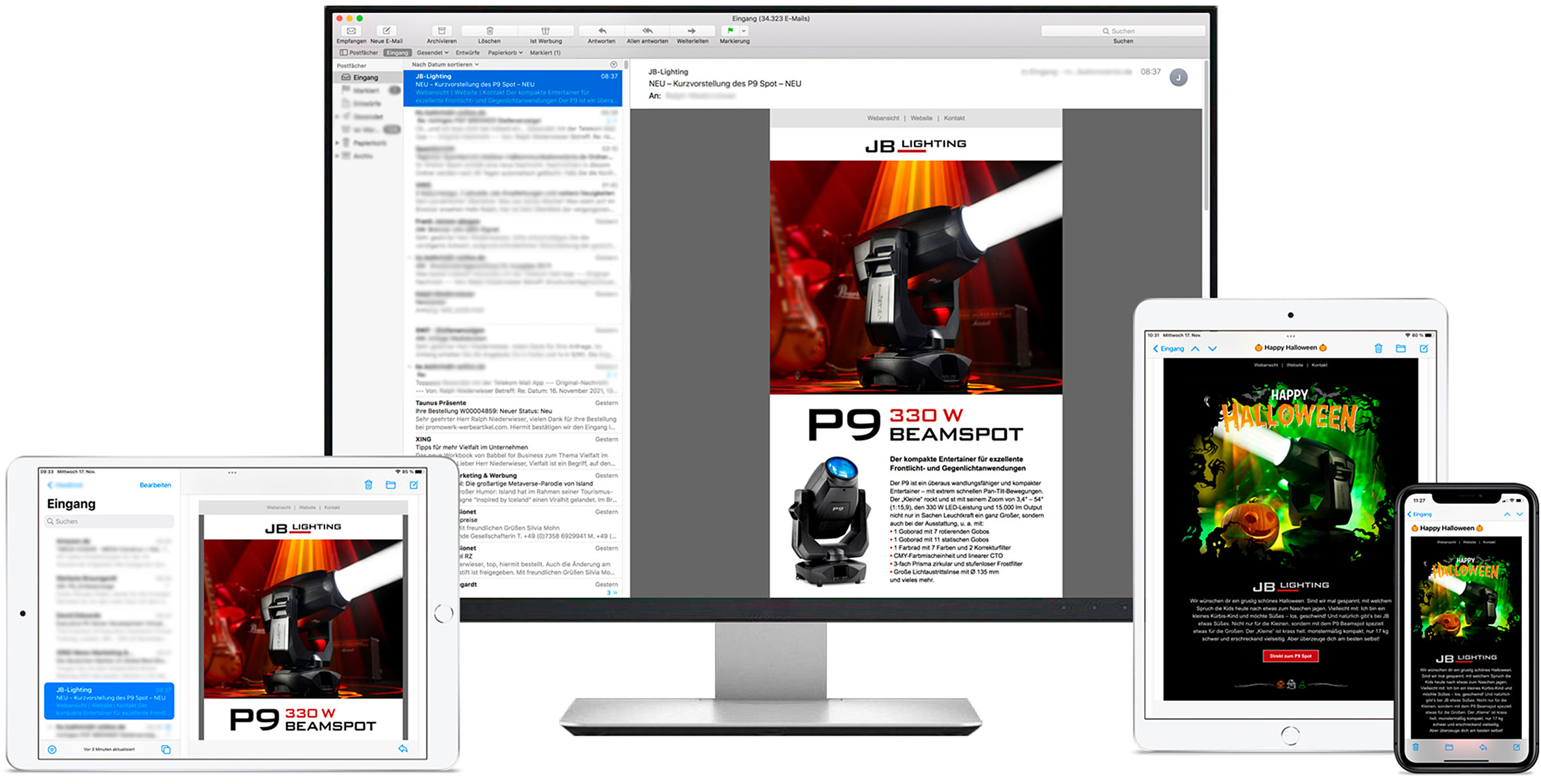Flag the message using the Markierung flag icon
The height and width of the screenshot is (784, 1541).
coord(729,31)
